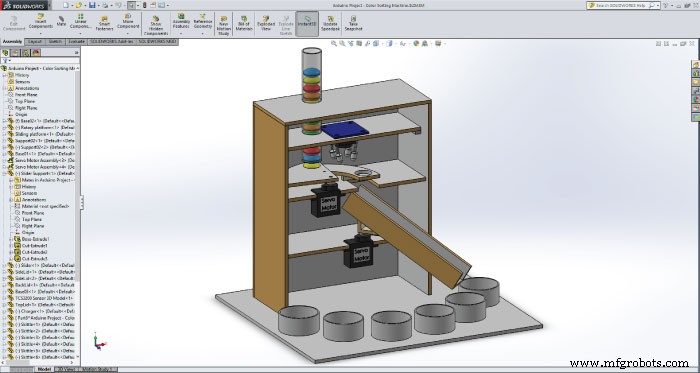Start a New Motion Study
This screenshot has width=700, height=373.
tap(223, 25)
